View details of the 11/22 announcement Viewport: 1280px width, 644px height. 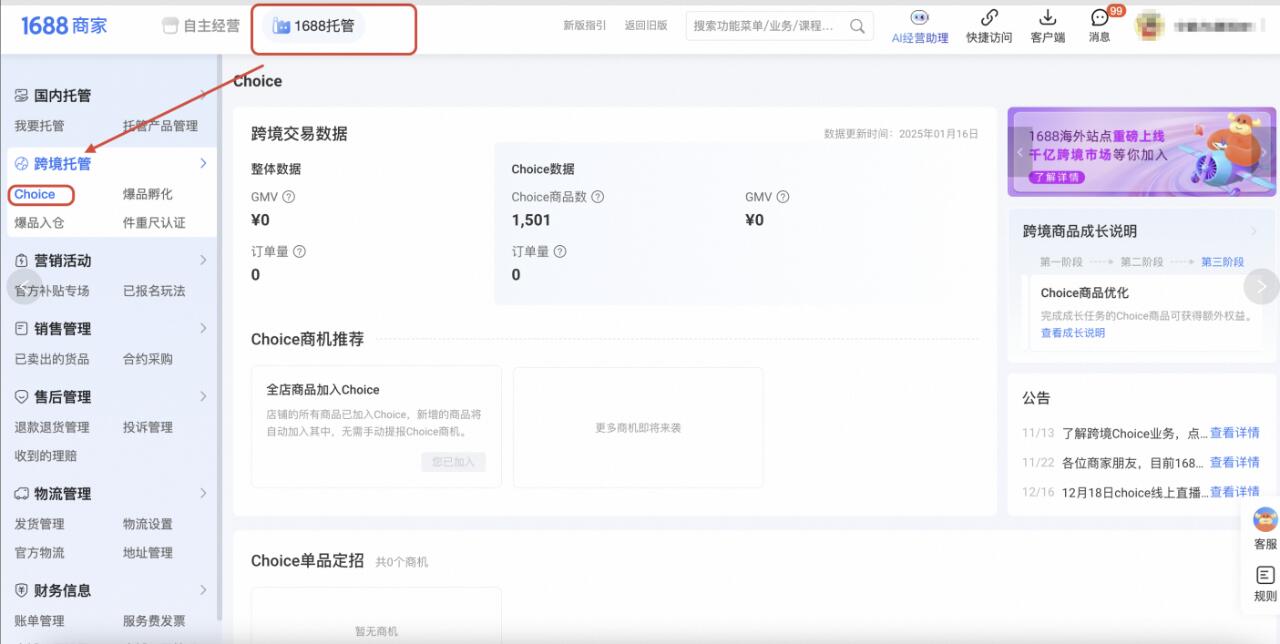pos(1235,463)
